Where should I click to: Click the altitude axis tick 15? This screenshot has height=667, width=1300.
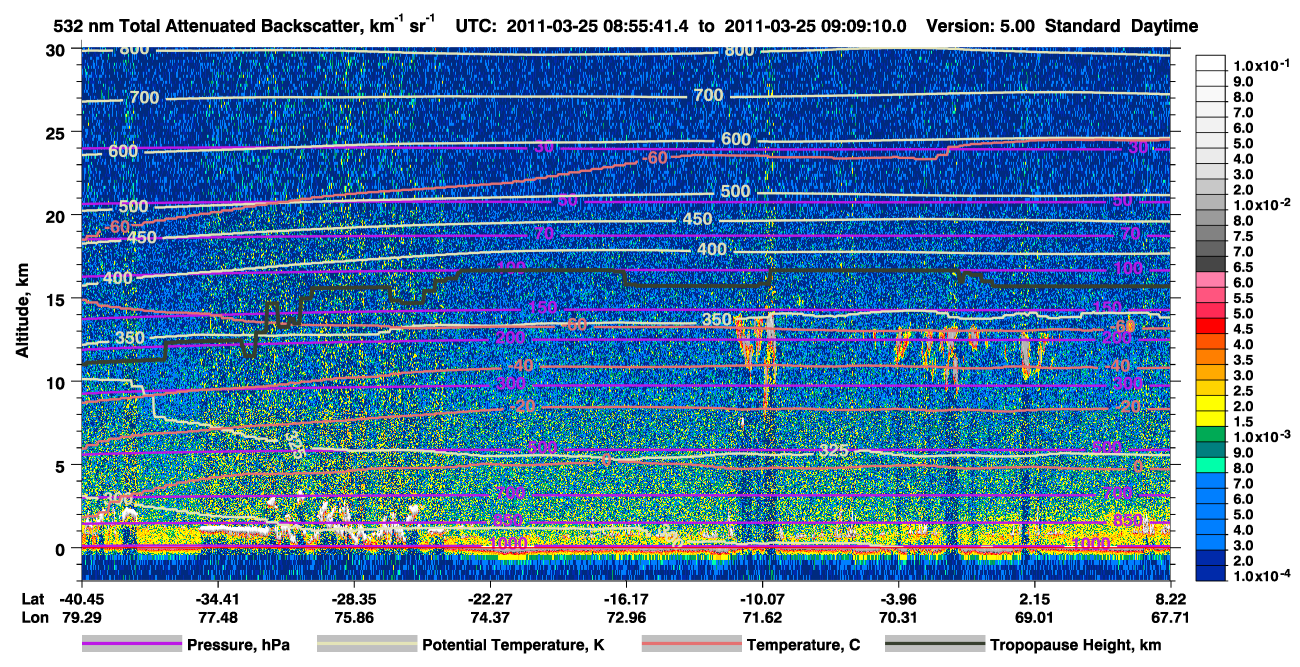pyautogui.click(x=57, y=298)
